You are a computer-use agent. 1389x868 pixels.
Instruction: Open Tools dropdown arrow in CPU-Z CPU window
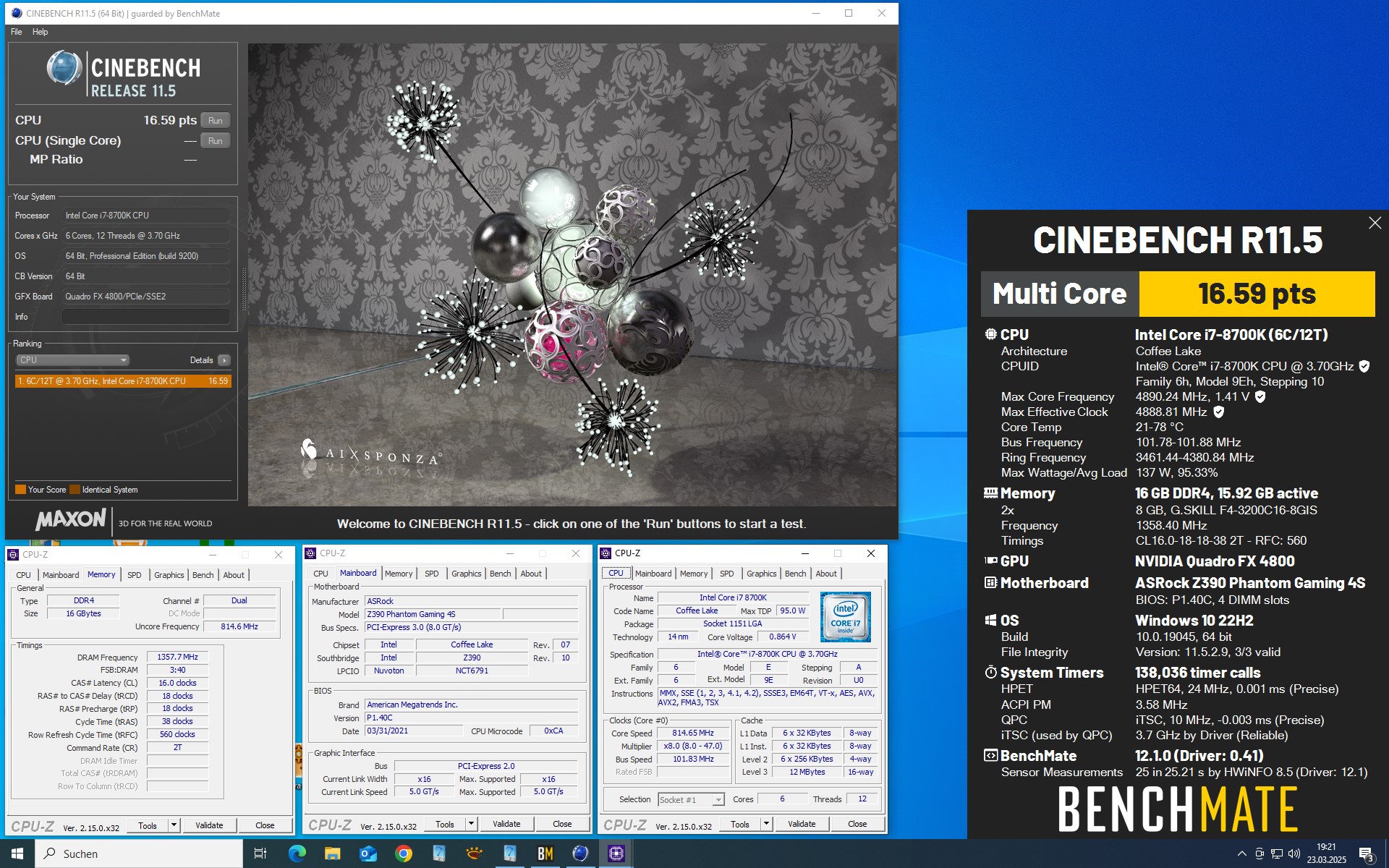pyautogui.click(x=766, y=824)
